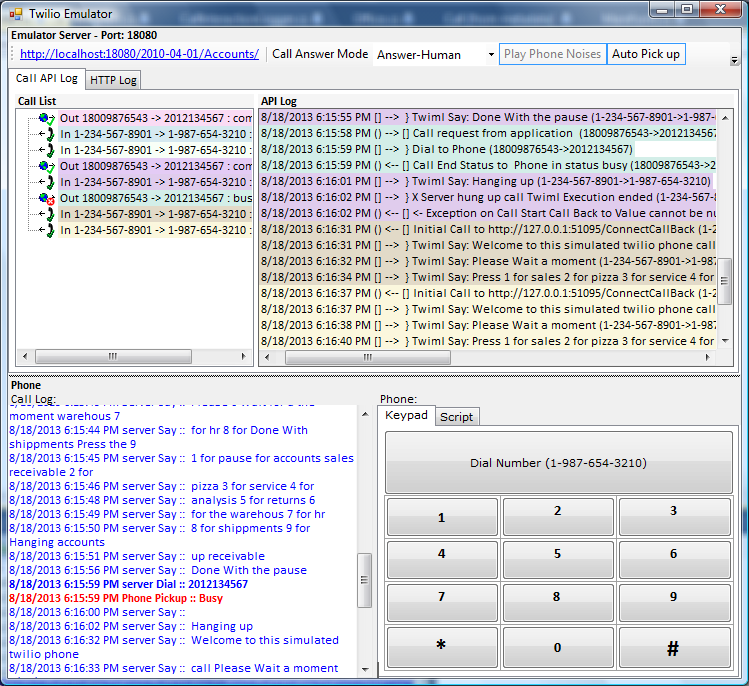This screenshot has width=749, height=686.
Task: Tap keypad digit 7
Action: [442, 602]
